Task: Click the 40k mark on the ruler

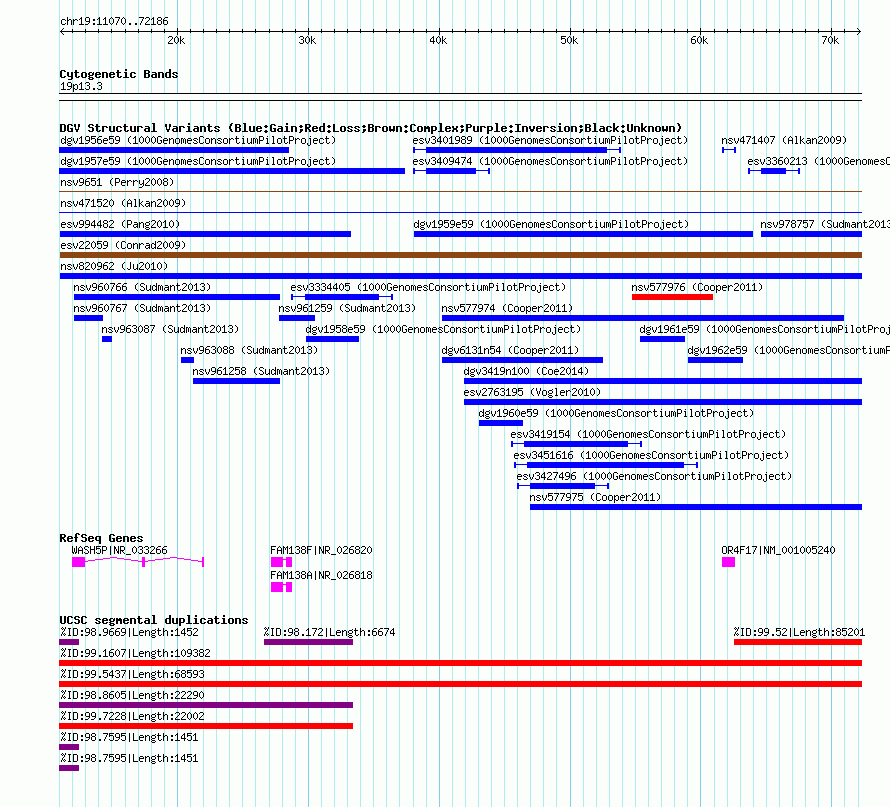Action: coord(438,40)
